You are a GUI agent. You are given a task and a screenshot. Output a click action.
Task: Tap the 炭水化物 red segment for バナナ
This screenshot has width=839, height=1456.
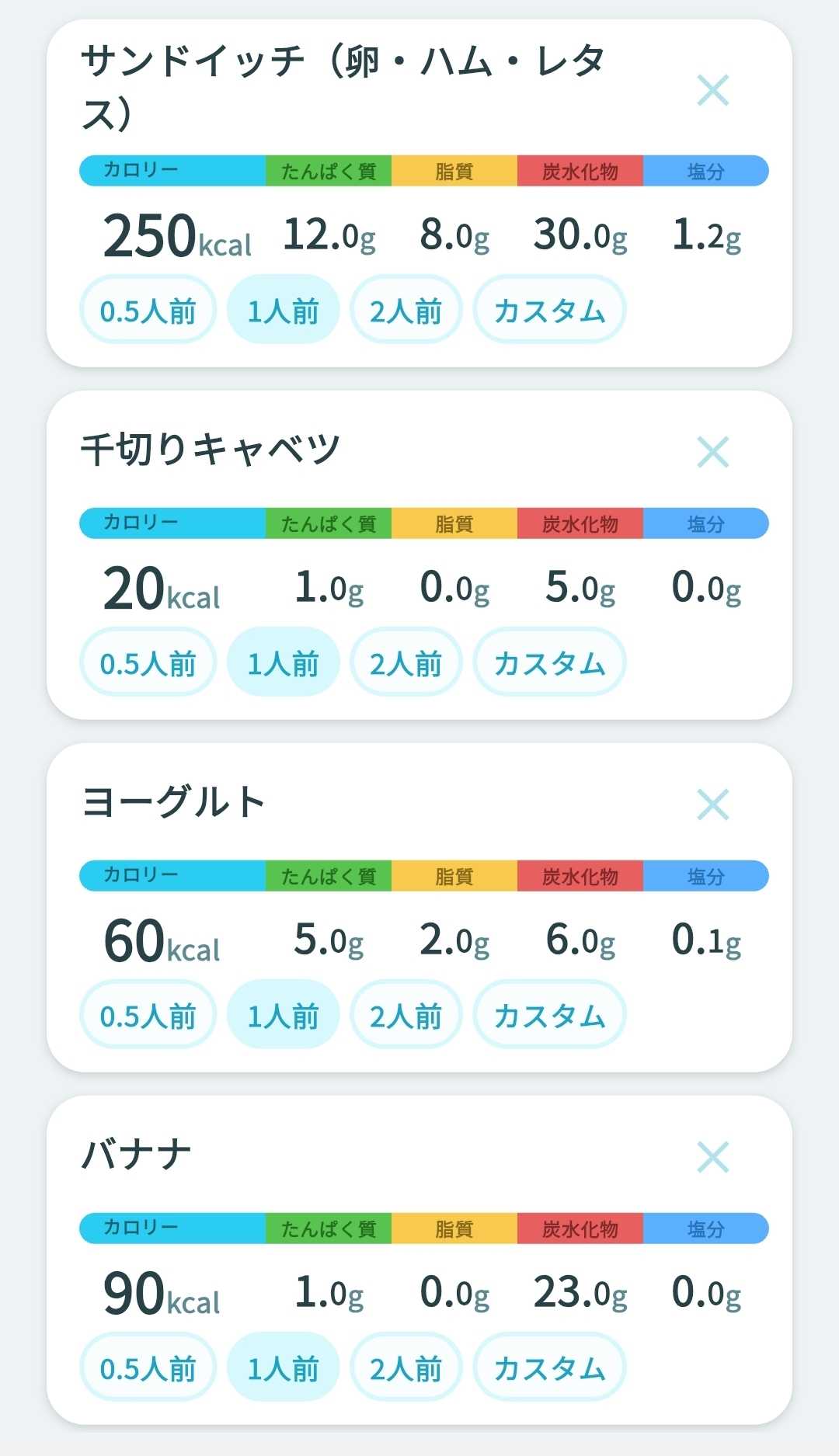click(x=580, y=1228)
